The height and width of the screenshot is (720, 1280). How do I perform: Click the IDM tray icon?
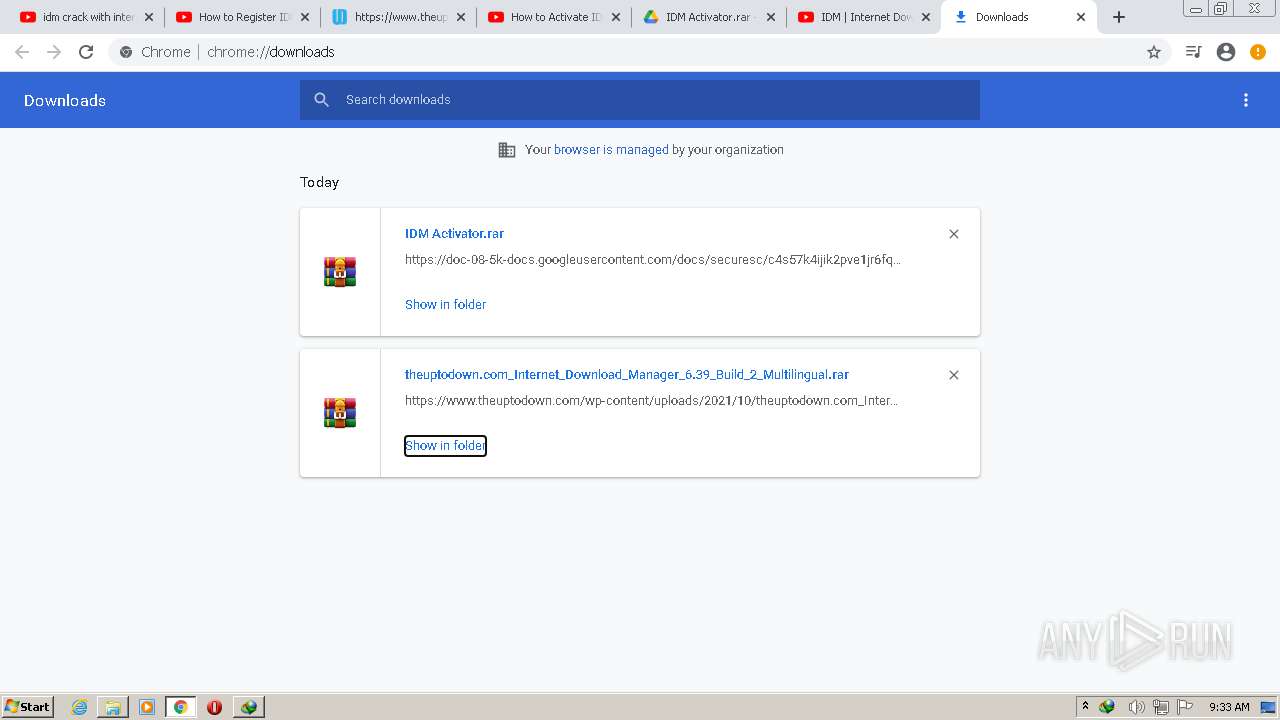tap(1107, 707)
